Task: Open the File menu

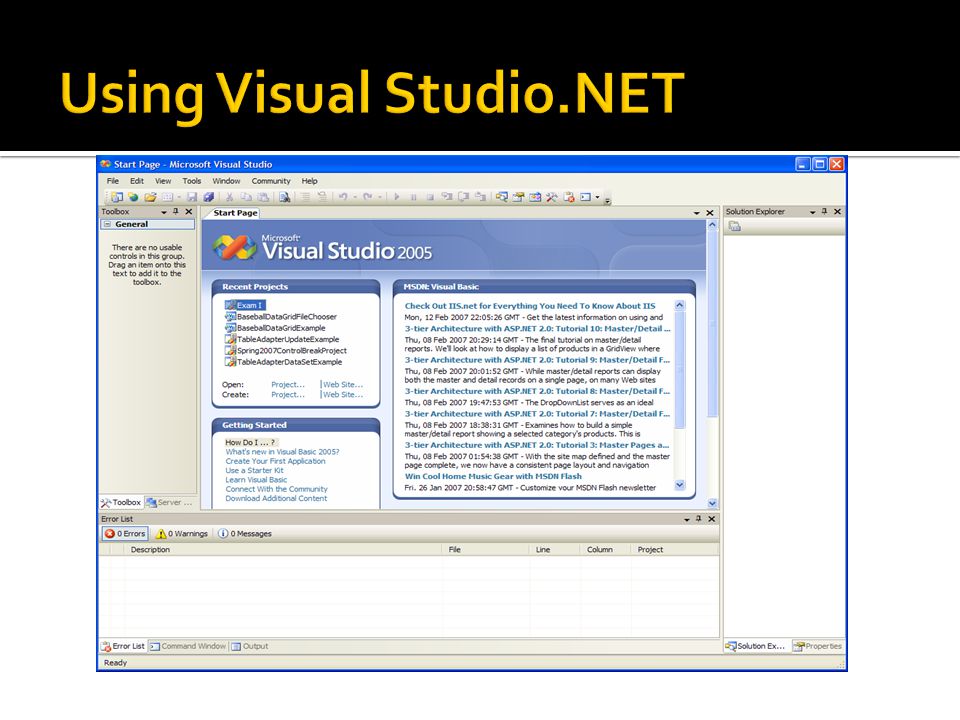Action: coord(113,181)
